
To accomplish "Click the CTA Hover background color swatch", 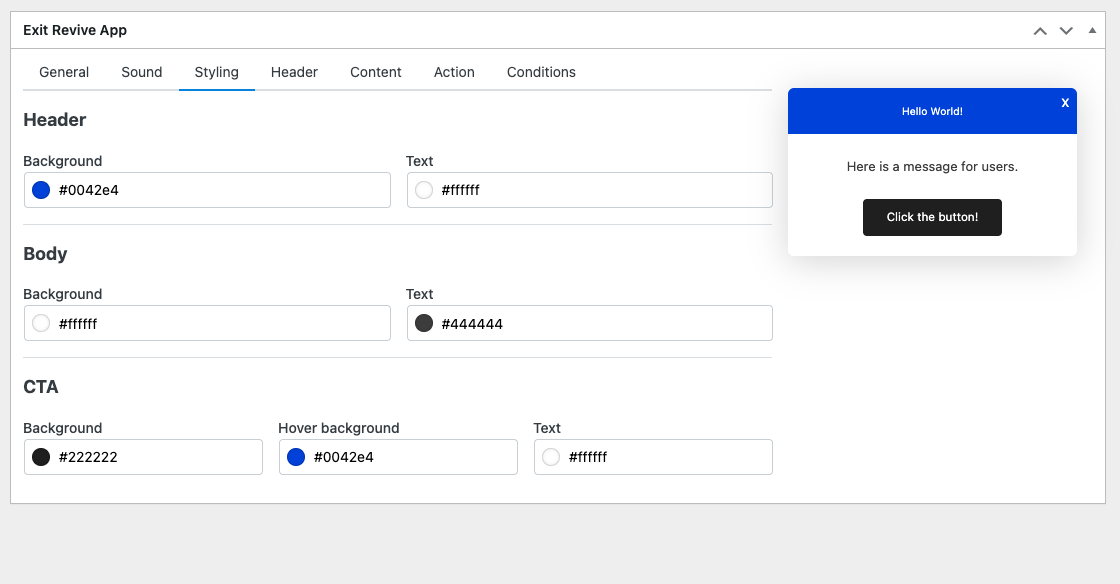I will coord(296,457).
